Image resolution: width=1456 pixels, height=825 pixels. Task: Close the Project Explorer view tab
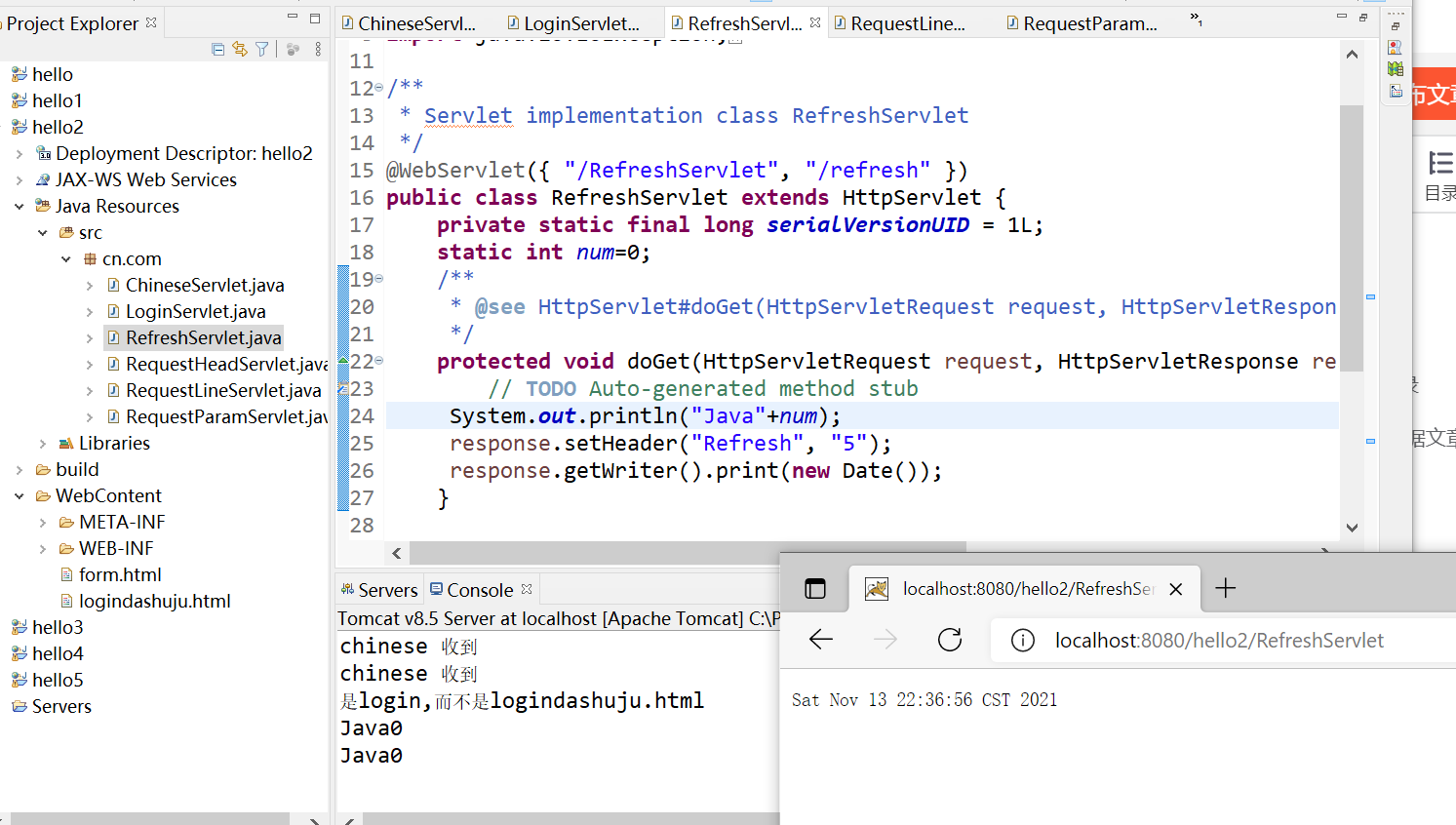tap(151, 22)
